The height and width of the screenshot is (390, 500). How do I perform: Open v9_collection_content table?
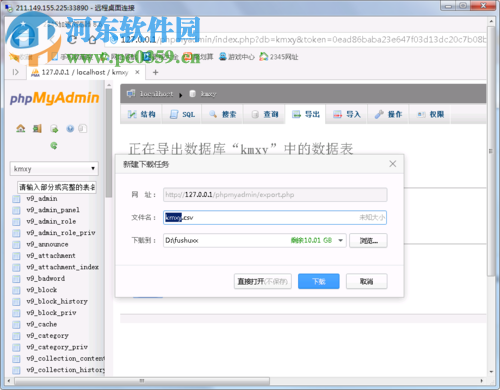66,358
